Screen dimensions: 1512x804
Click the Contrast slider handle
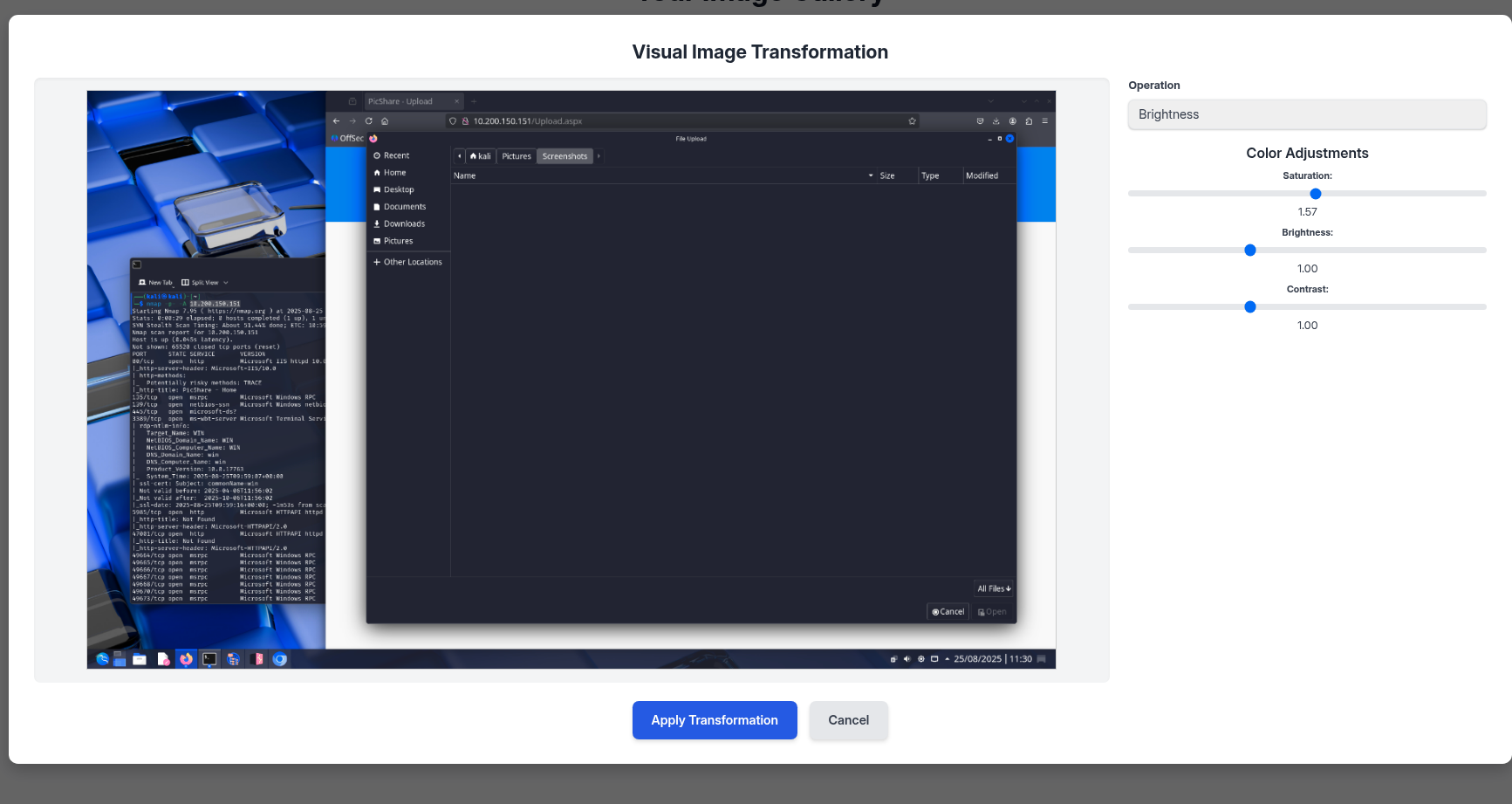1249,307
